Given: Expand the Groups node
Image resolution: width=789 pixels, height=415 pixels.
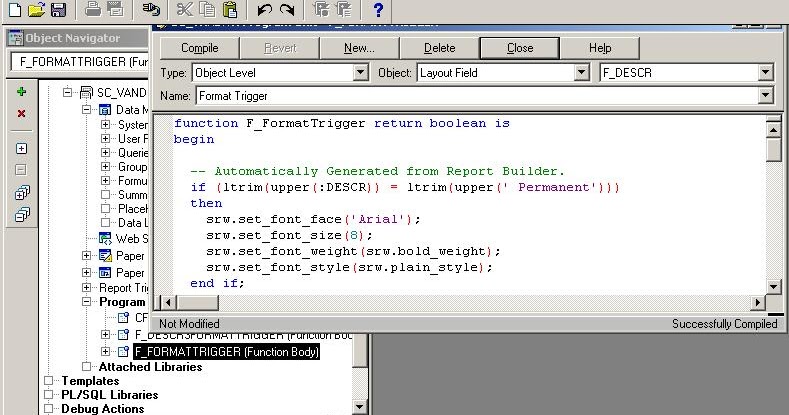Looking at the screenshot, I should tap(105, 167).
